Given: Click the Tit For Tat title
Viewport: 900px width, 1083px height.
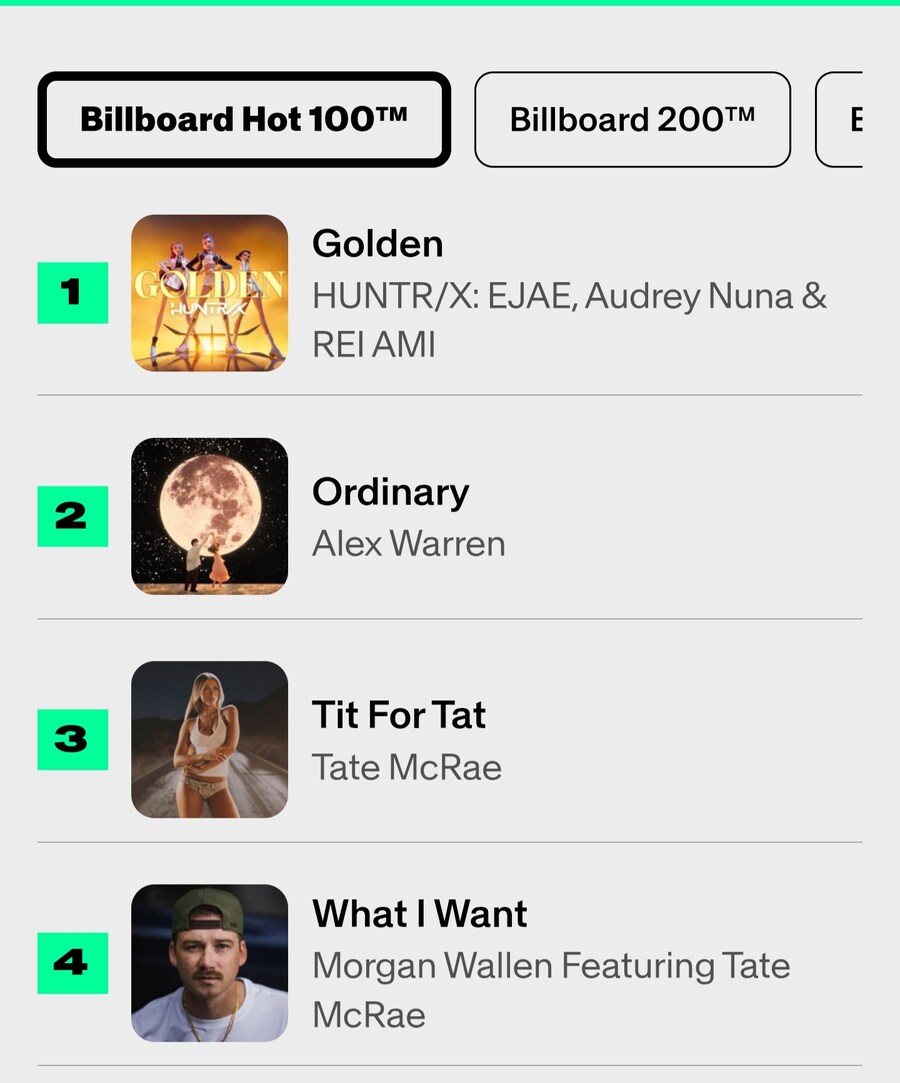Looking at the screenshot, I should click(x=398, y=715).
